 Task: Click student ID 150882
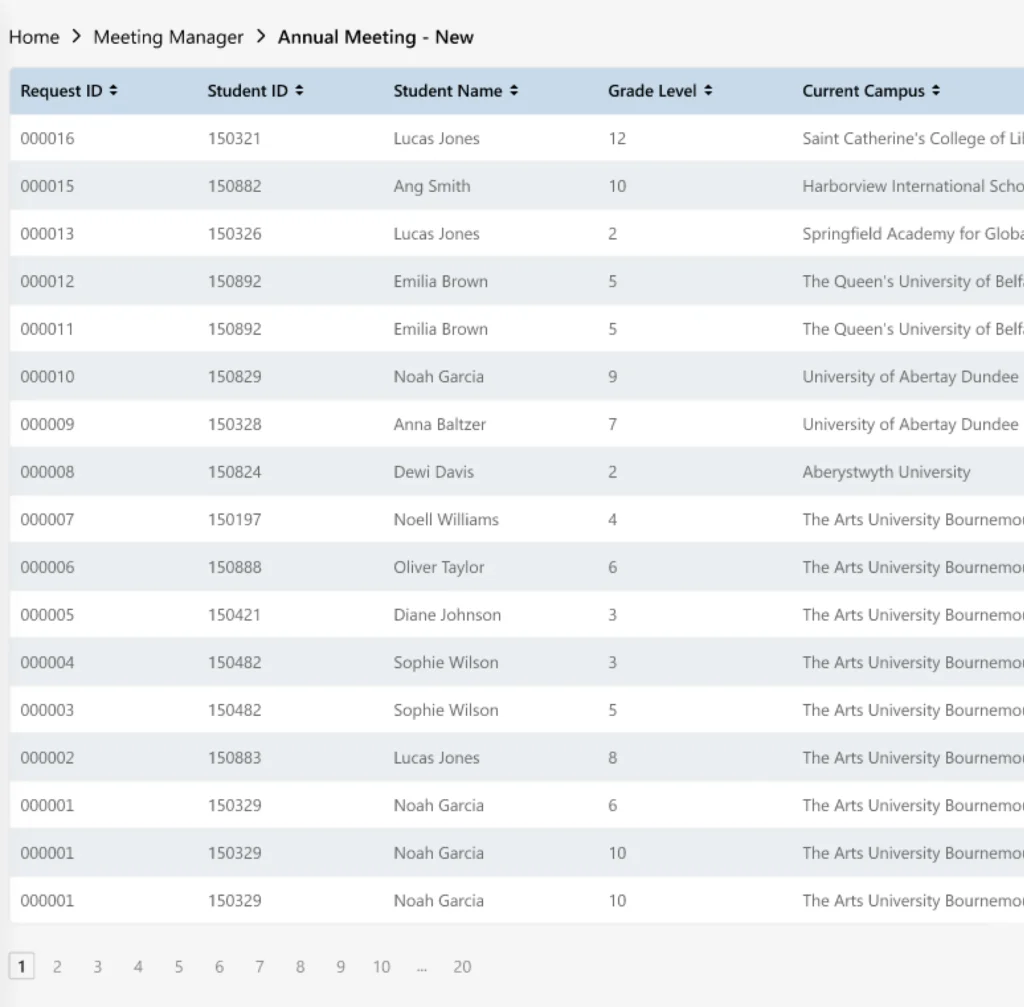tap(234, 186)
